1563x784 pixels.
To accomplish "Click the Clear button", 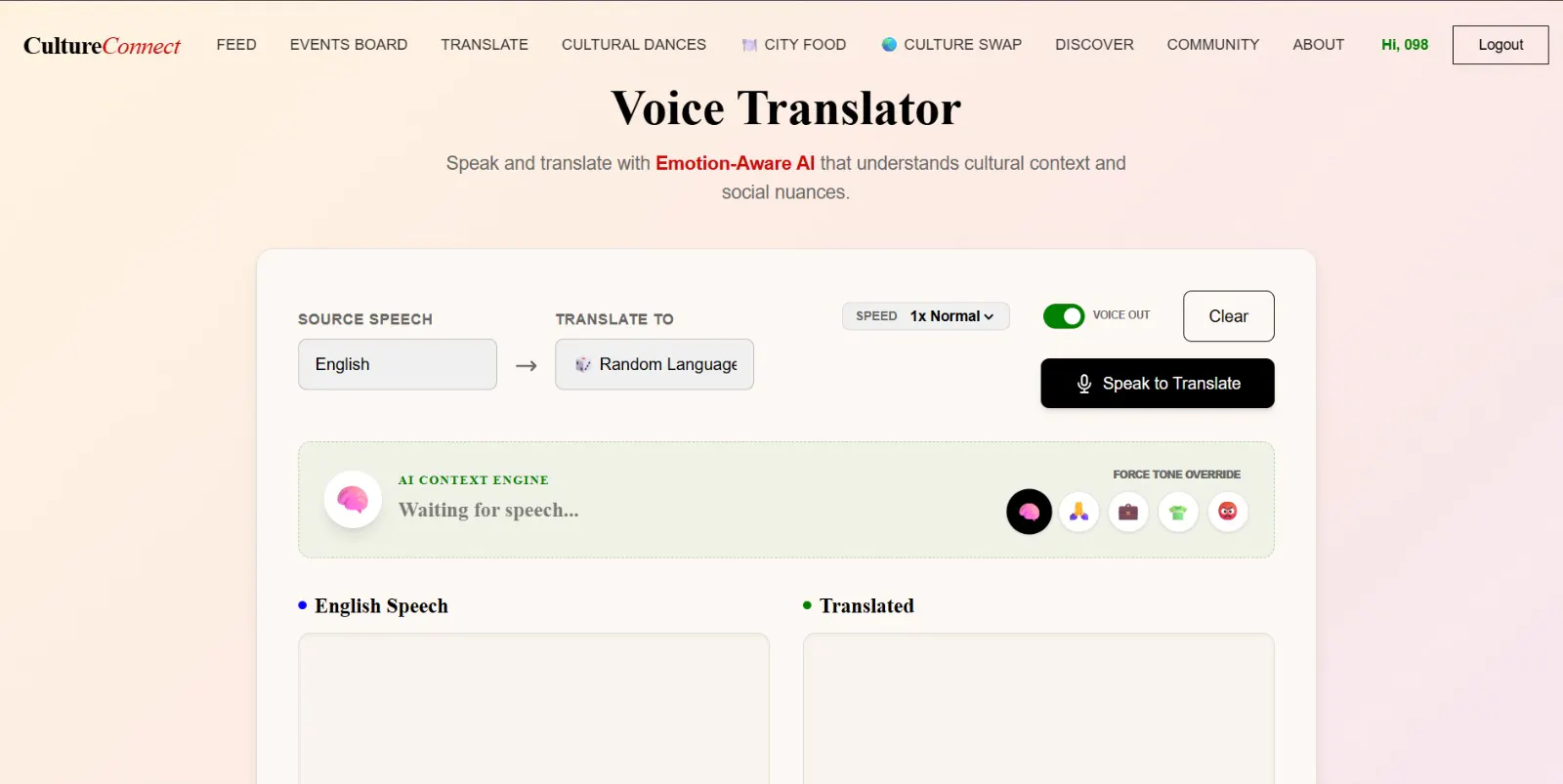I will tap(1229, 316).
